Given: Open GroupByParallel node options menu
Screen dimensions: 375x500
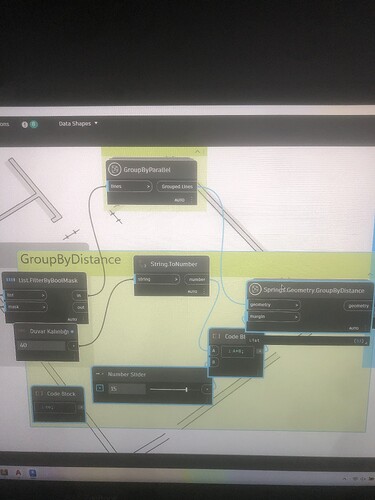Looking at the screenshot, I should 191,200.
